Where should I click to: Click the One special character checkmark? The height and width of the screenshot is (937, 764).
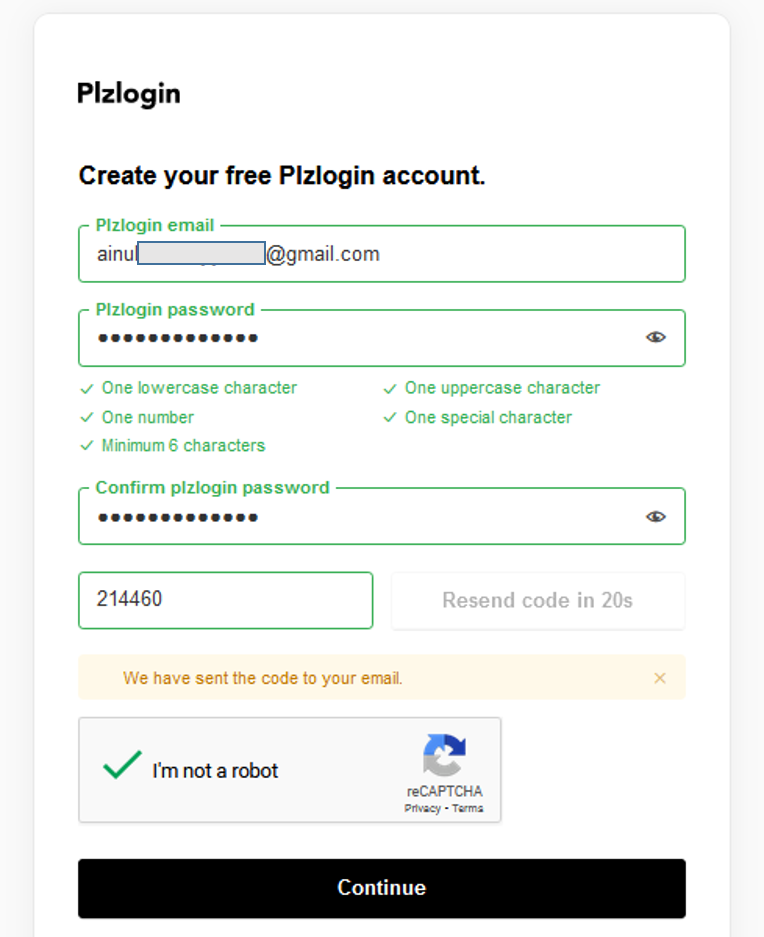tap(390, 417)
